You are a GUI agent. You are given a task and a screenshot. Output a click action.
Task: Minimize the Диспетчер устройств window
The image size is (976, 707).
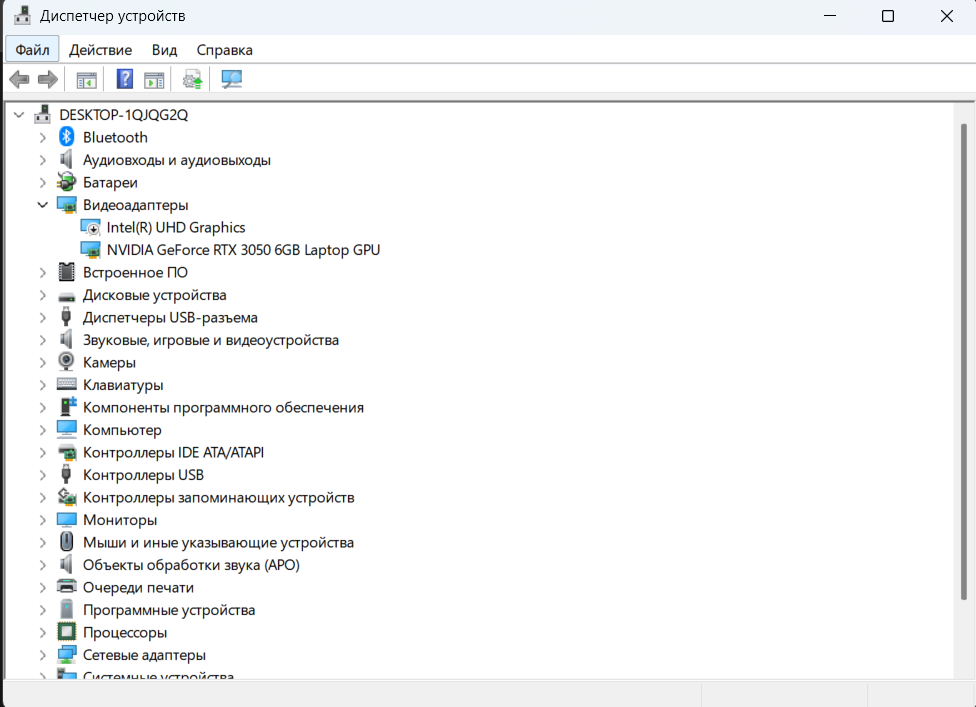(830, 16)
